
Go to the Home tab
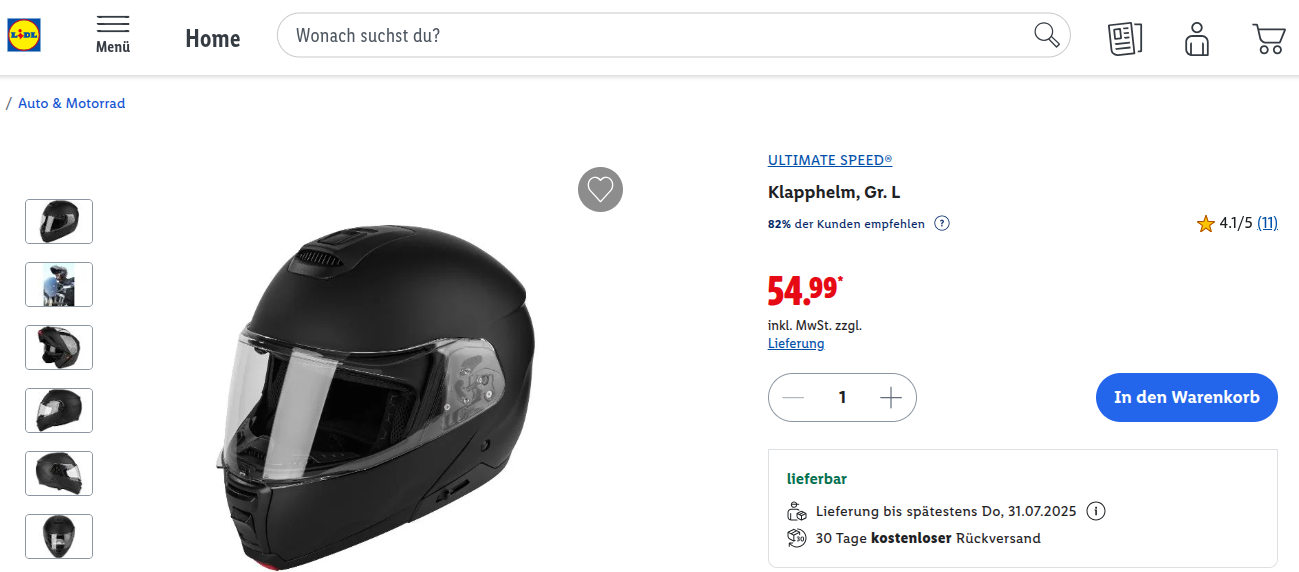(x=213, y=38)
